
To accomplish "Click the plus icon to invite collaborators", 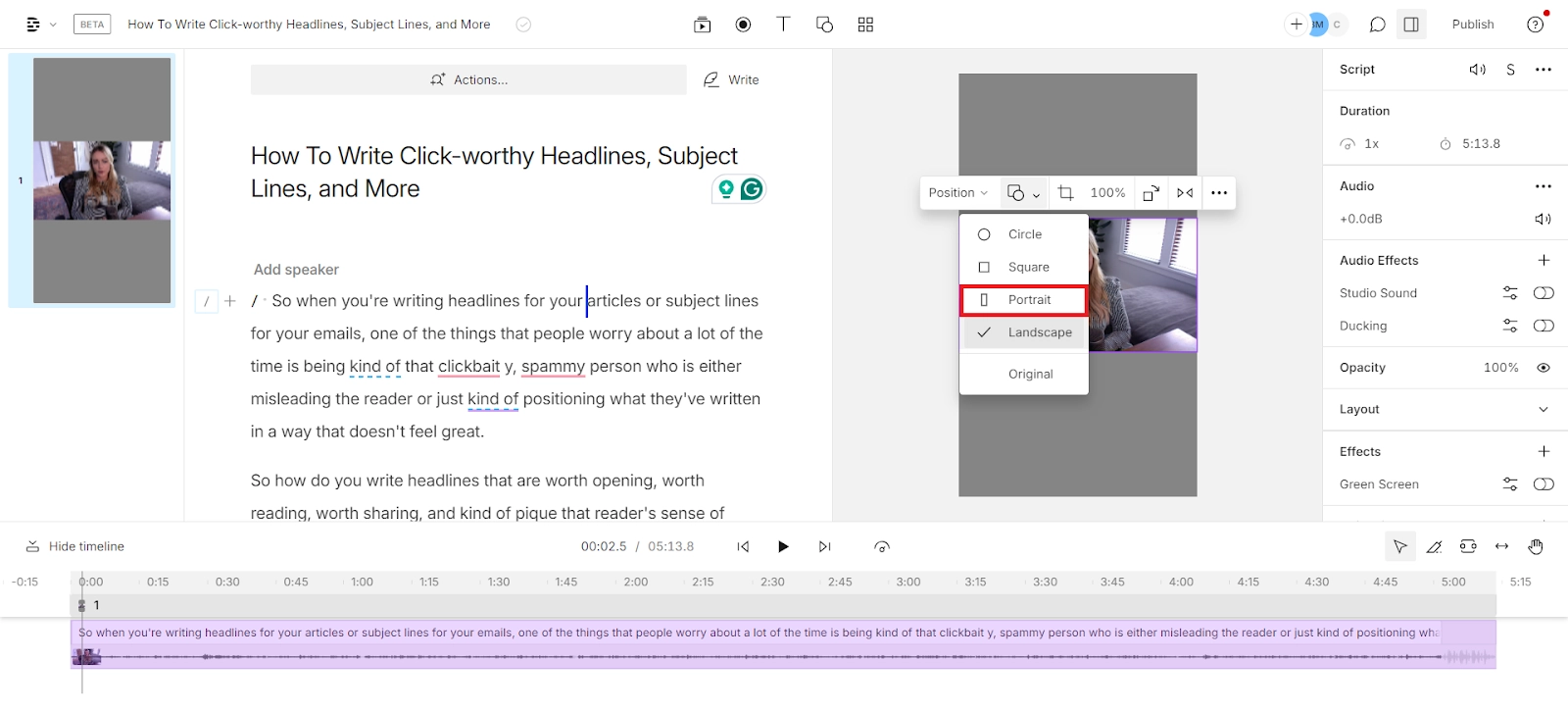I will coord(1297,25).
